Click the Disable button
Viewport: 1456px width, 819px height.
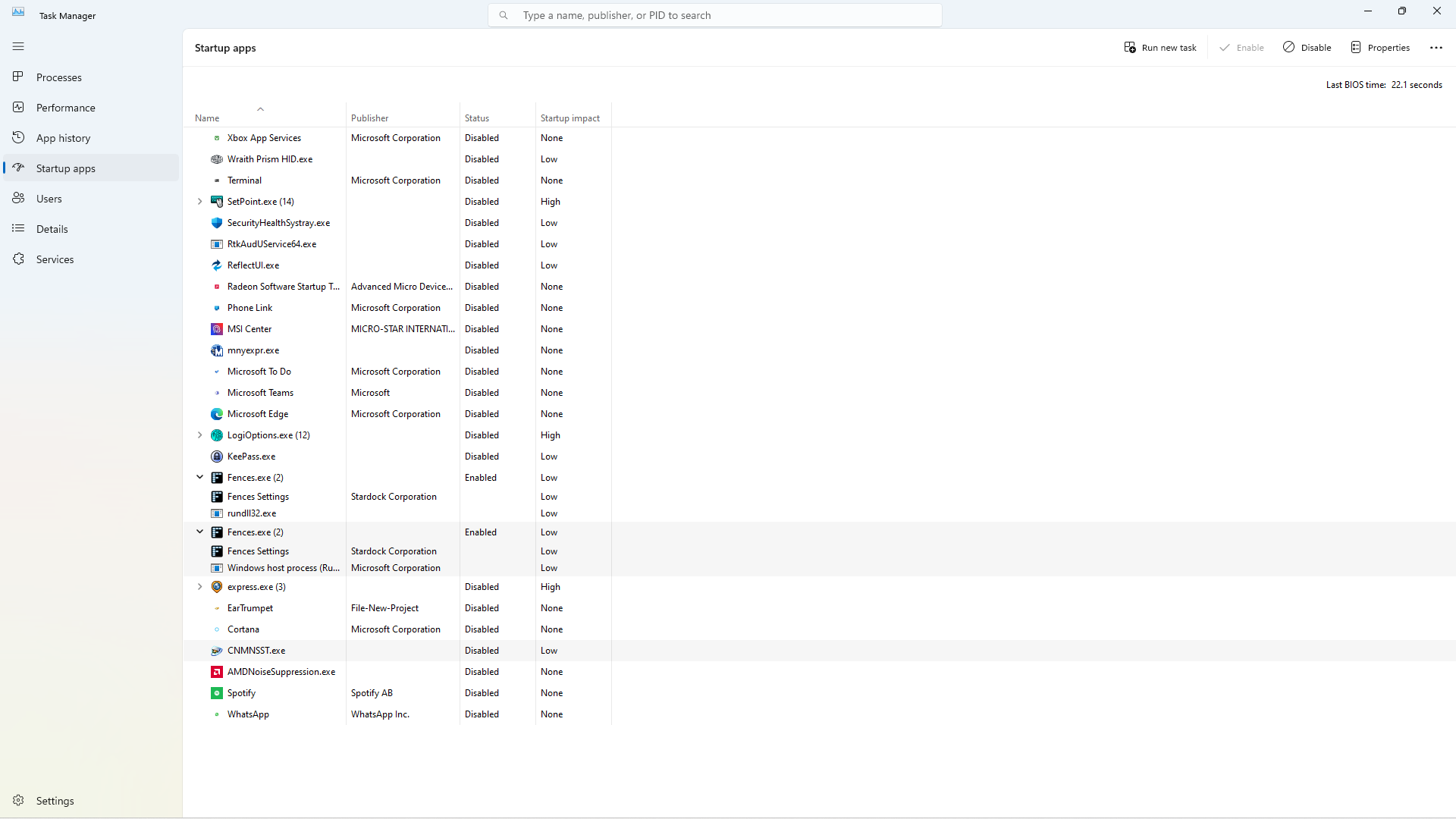(1307, 47)
